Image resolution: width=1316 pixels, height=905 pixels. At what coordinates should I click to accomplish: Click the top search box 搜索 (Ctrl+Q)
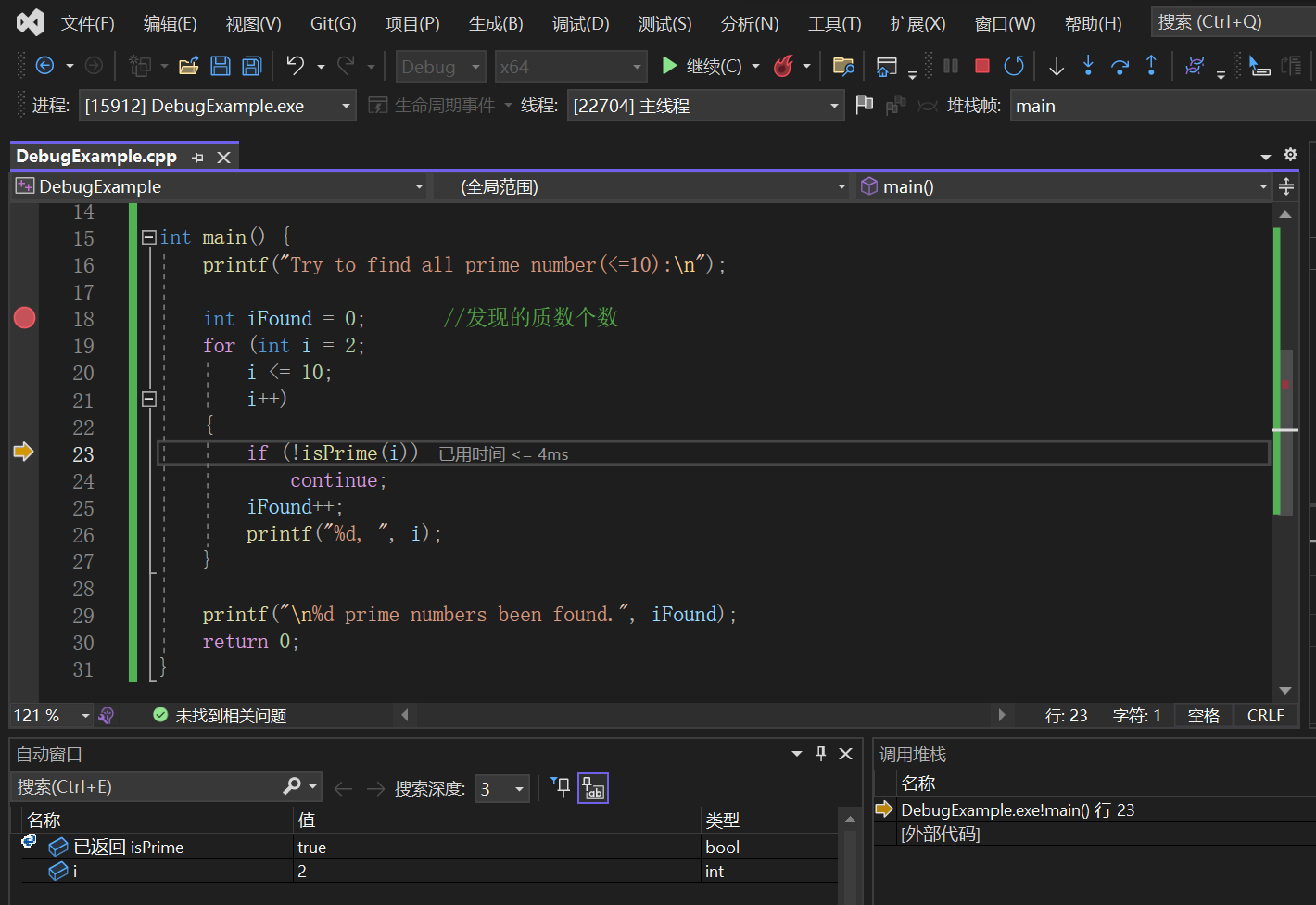tap(1234, 22)
